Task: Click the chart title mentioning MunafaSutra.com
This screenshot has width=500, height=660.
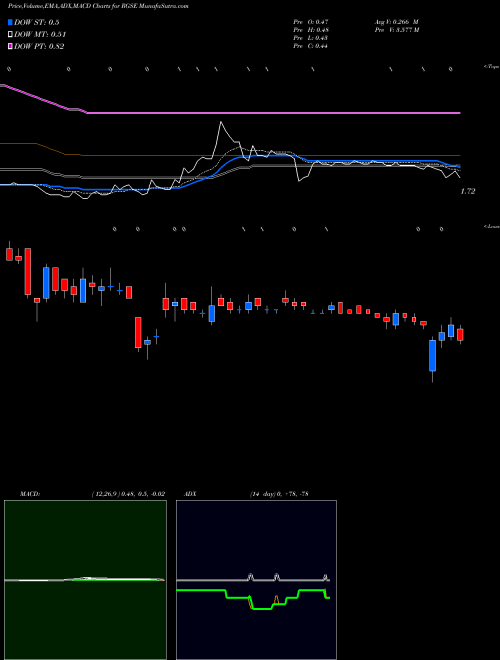Action: pyautogui.click(x=98, y=6)
